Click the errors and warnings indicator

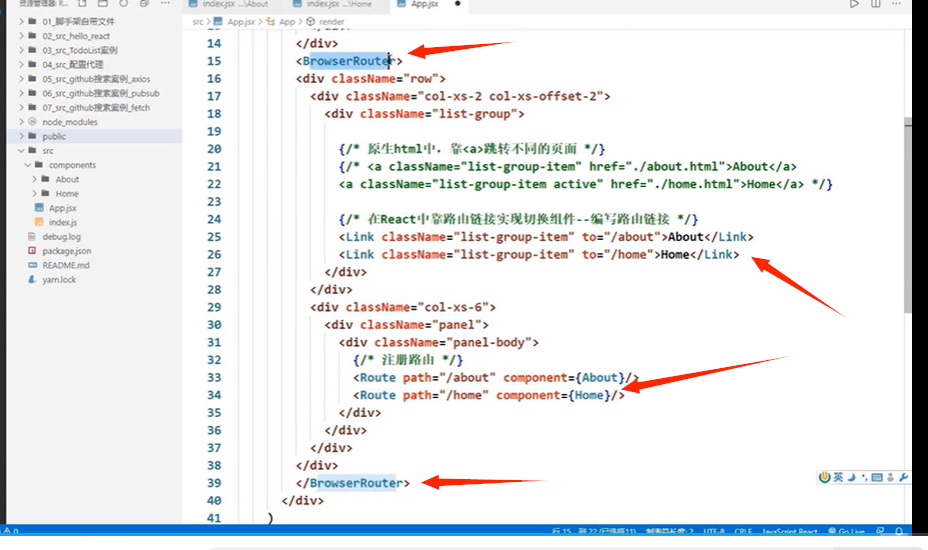(x=11, y=531)
